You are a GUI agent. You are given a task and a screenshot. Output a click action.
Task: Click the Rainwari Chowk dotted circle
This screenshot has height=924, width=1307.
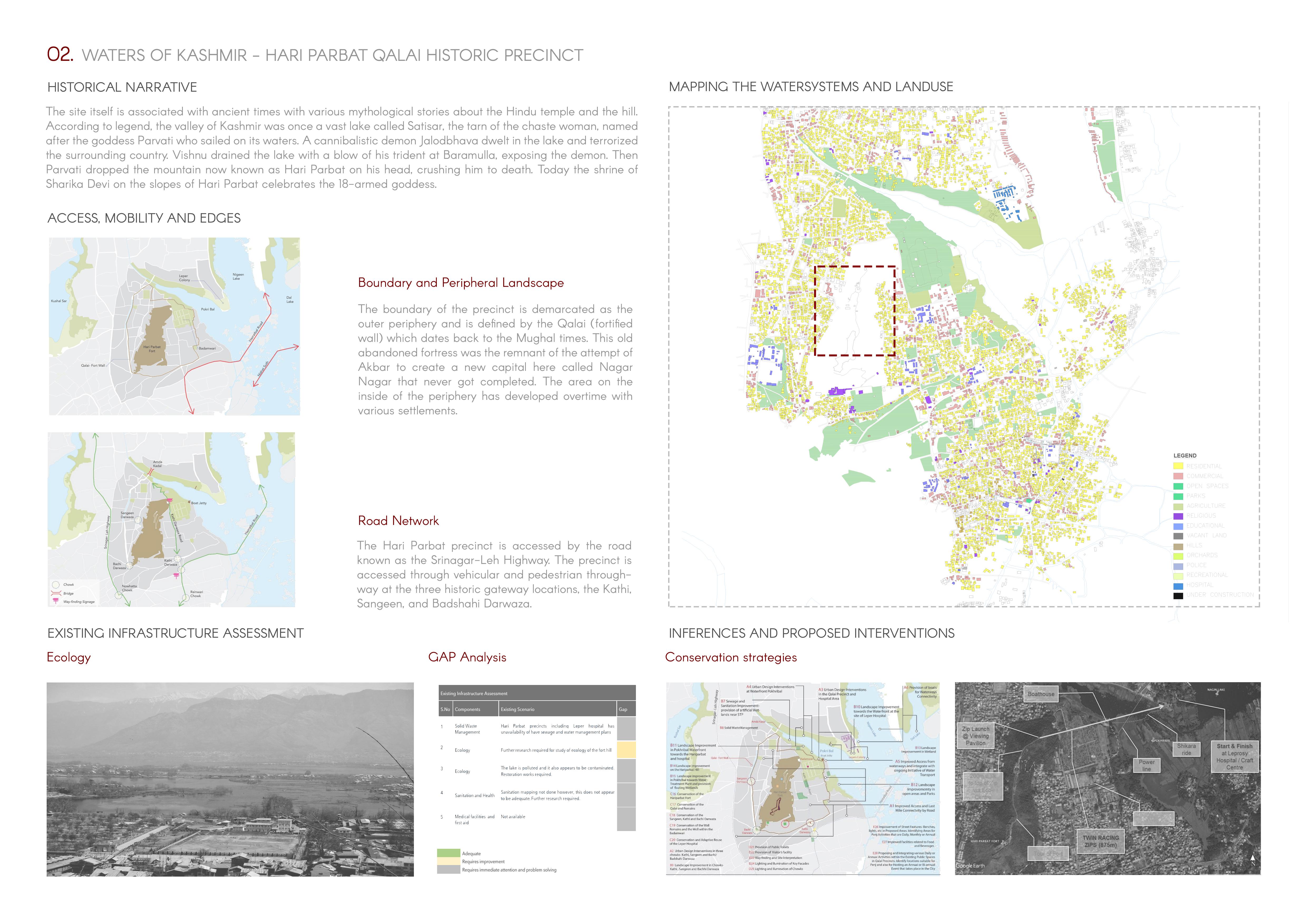[186, 598]
